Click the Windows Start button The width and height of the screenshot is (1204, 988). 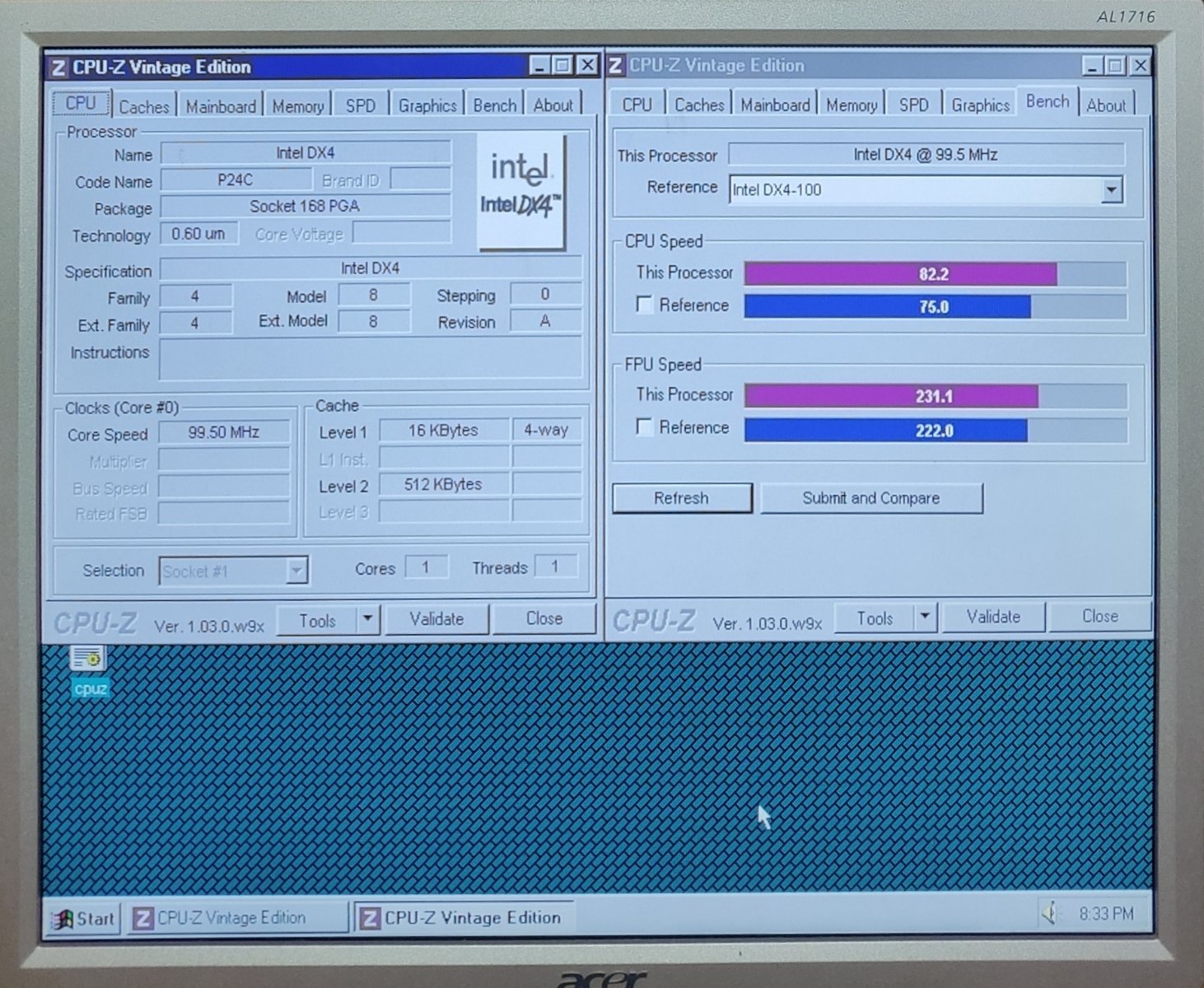(83, 919)
